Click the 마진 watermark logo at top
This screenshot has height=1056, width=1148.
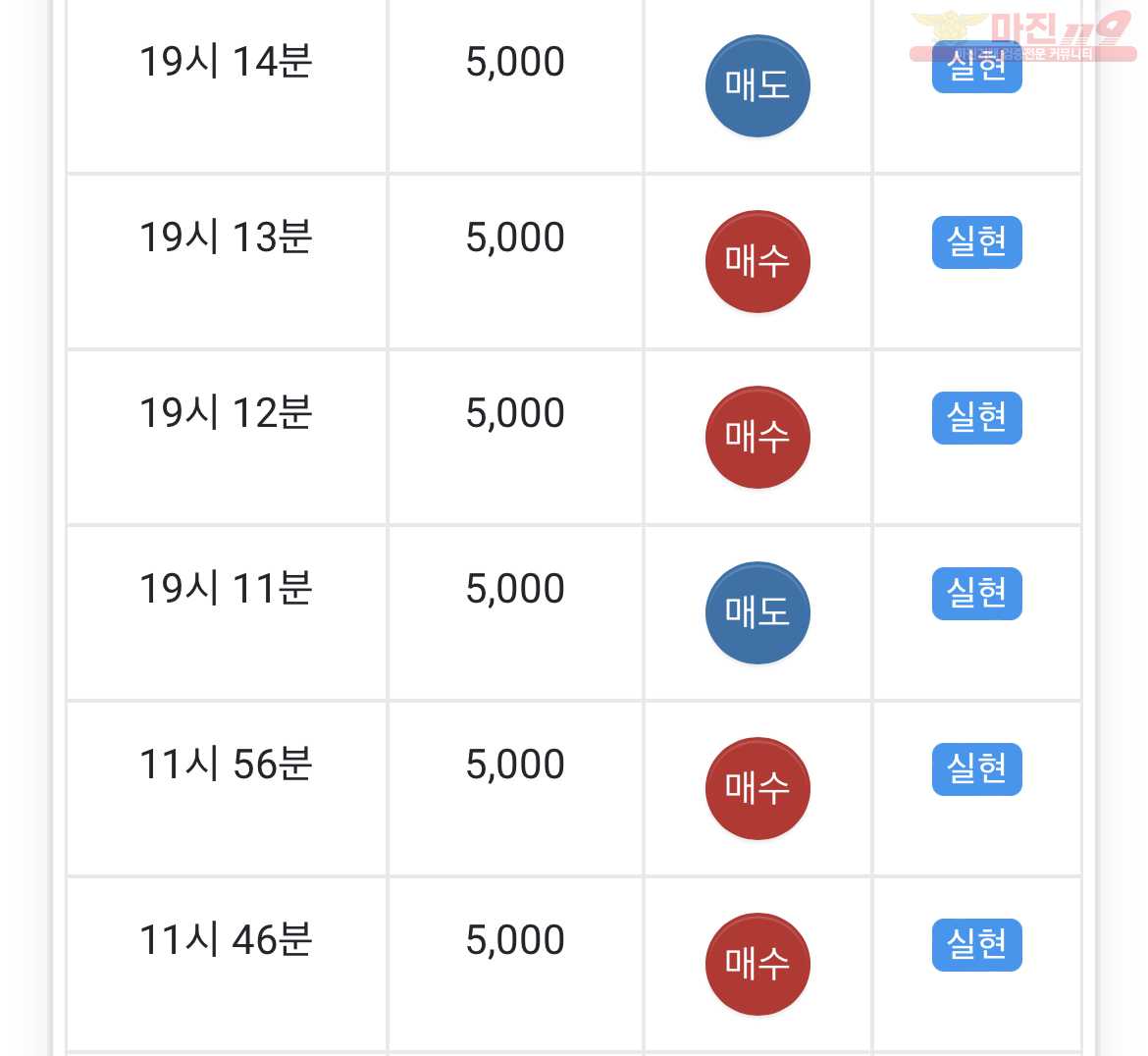[1022, 35]
